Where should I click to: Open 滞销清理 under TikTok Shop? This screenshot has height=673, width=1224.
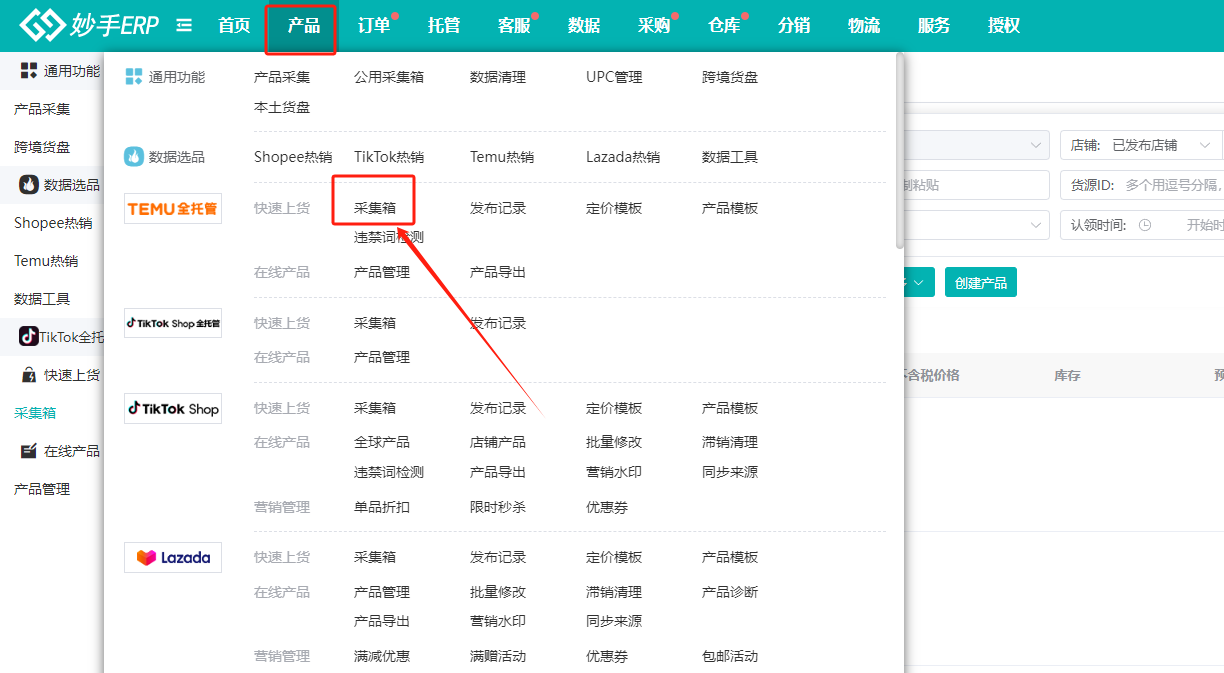[x=730, y=442]
